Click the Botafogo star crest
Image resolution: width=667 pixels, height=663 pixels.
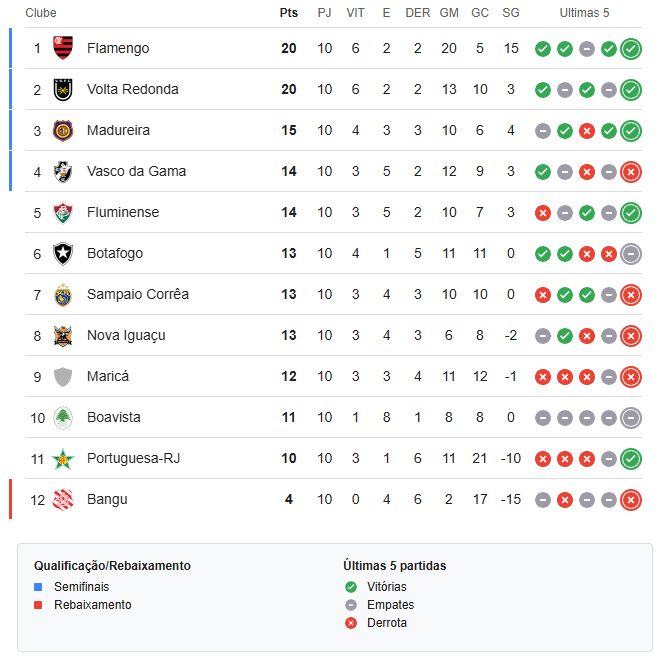pos(63,253)
